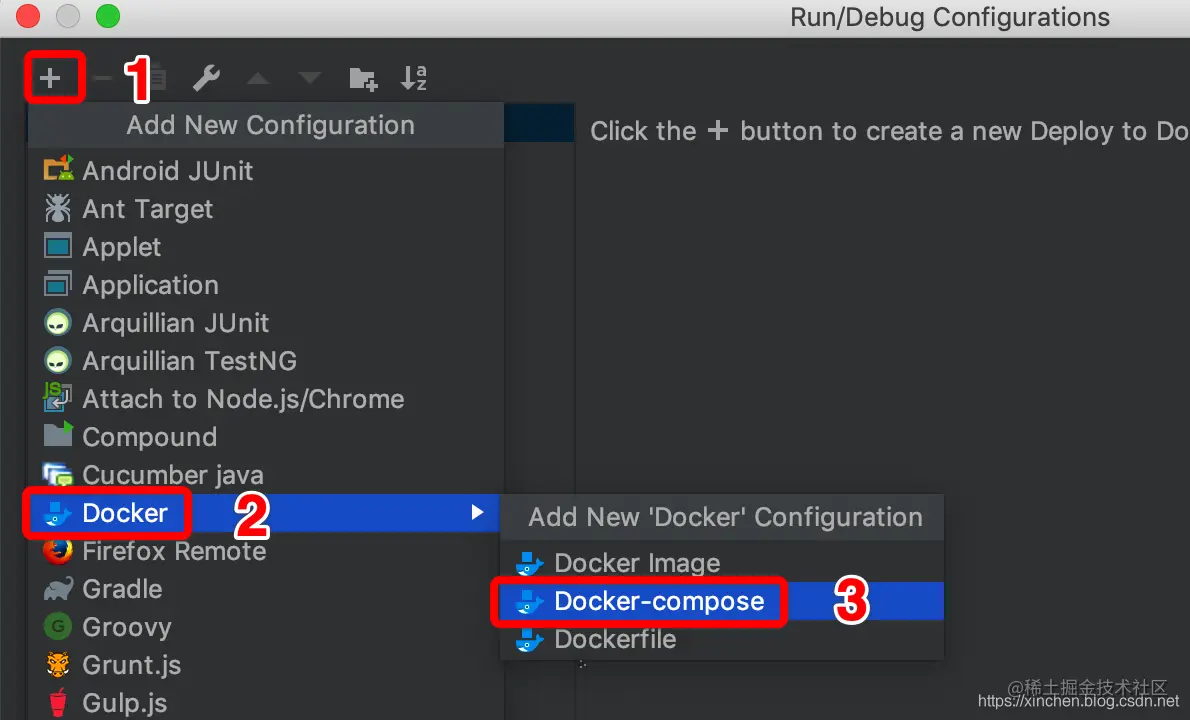Select "Gulp.js" configuration type
This screenshot has width=1190, height=720.
point(124,703)
